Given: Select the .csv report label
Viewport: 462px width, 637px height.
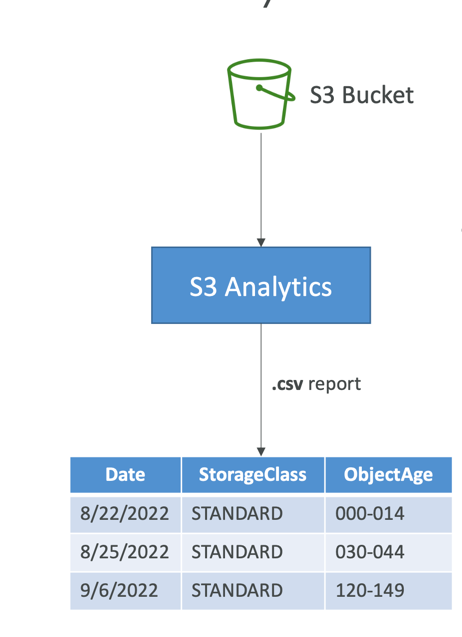Looking at the screenshot, I should [x=316, y=384].
